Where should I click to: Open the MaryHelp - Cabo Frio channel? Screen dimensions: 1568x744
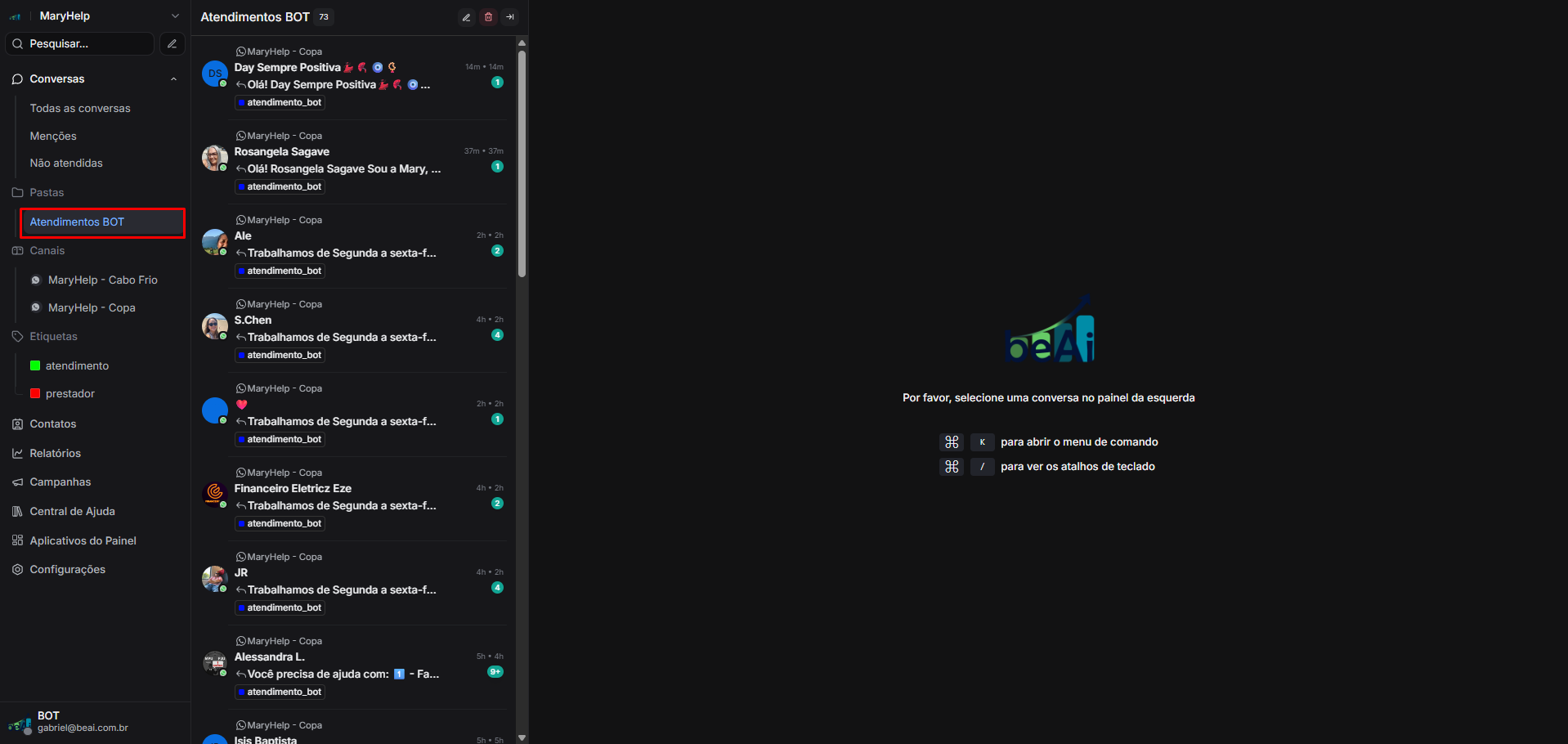click(x=102, y=280)
